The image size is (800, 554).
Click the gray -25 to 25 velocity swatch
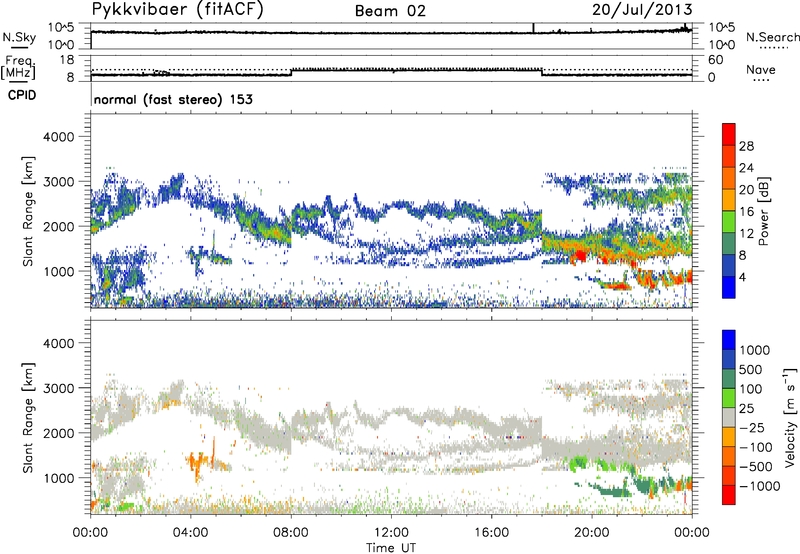pos(729,418)
